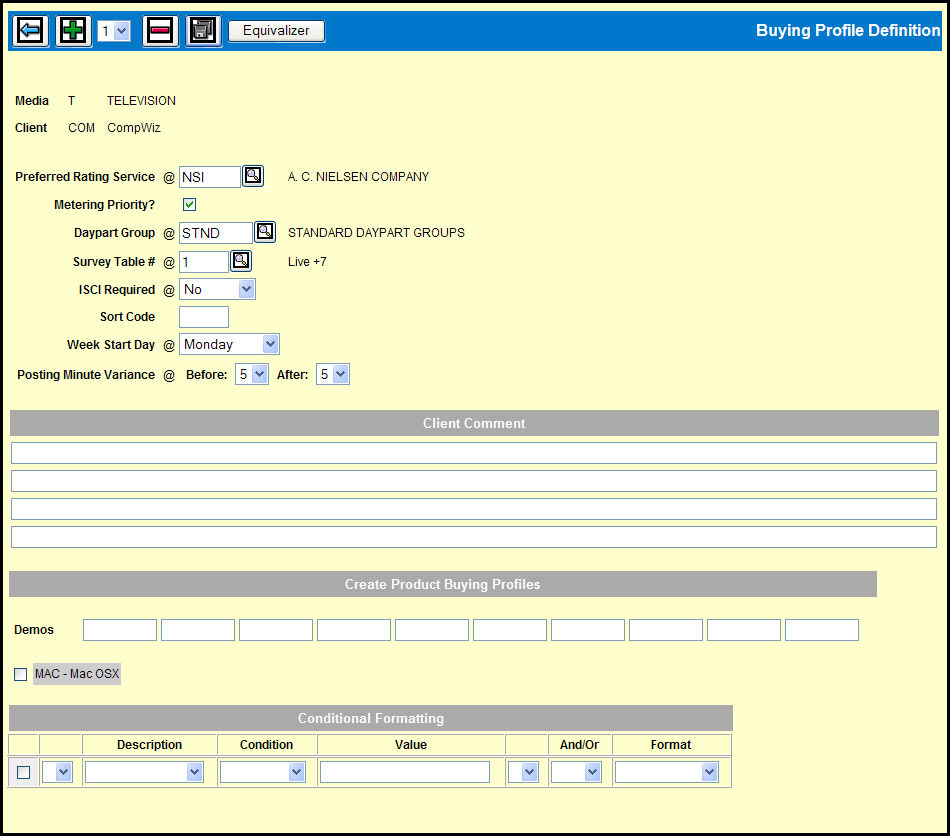The height and width of the screenshot is (836, 950).
Task: Click the fourth Client Comment line
Action: pyautogui.click(x=474, y=537)
